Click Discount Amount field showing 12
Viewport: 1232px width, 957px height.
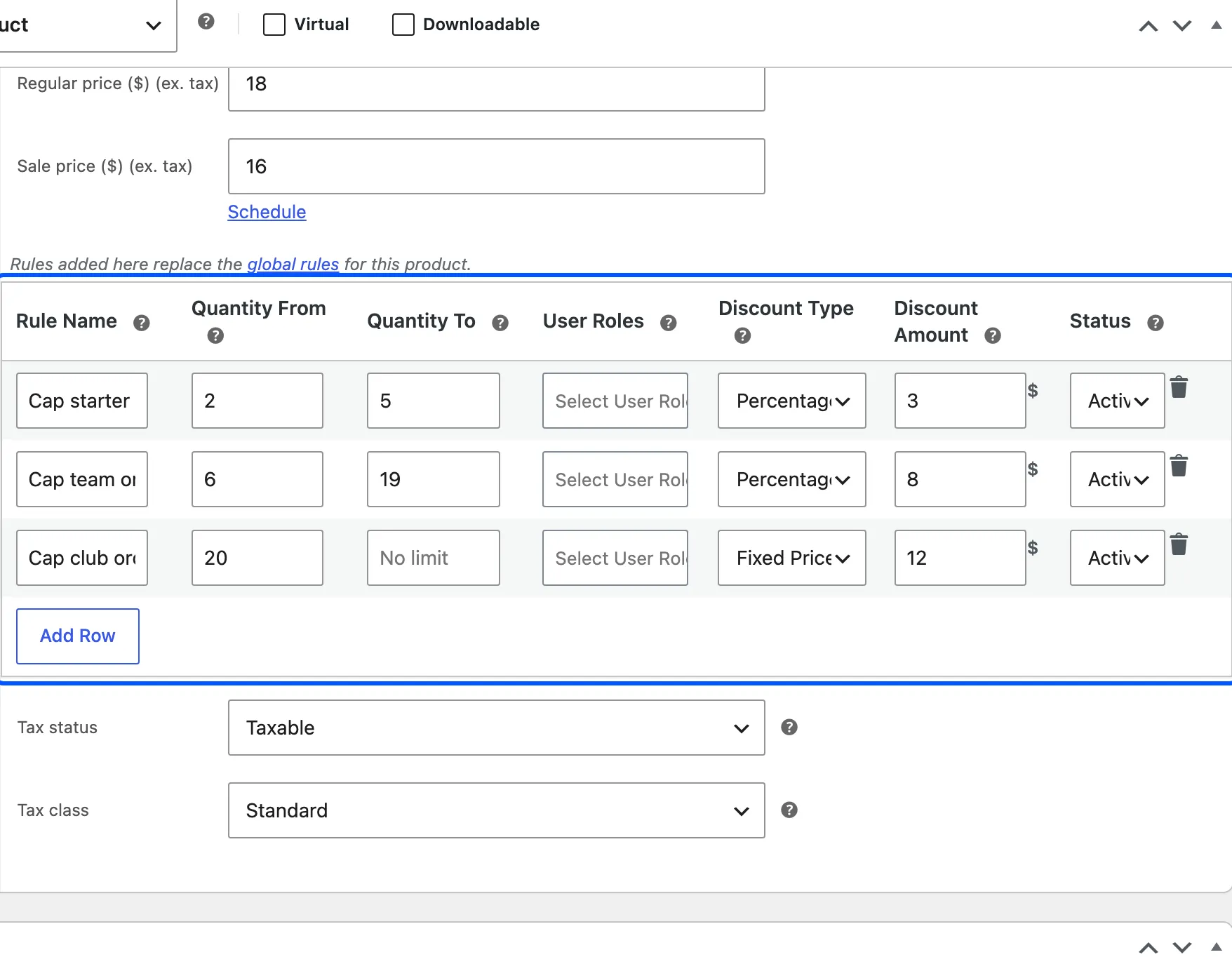(960, 558)
